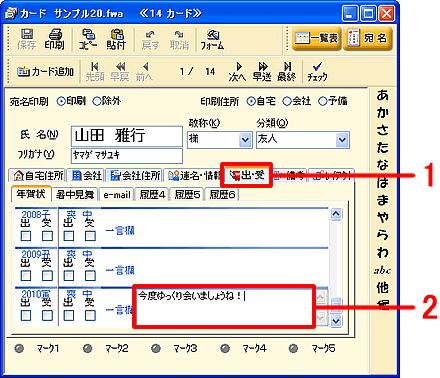440x378 pixels.
Task: Check the 2010寅 受 checkbox
Action: pyautogui.click(x=47, y=315)
